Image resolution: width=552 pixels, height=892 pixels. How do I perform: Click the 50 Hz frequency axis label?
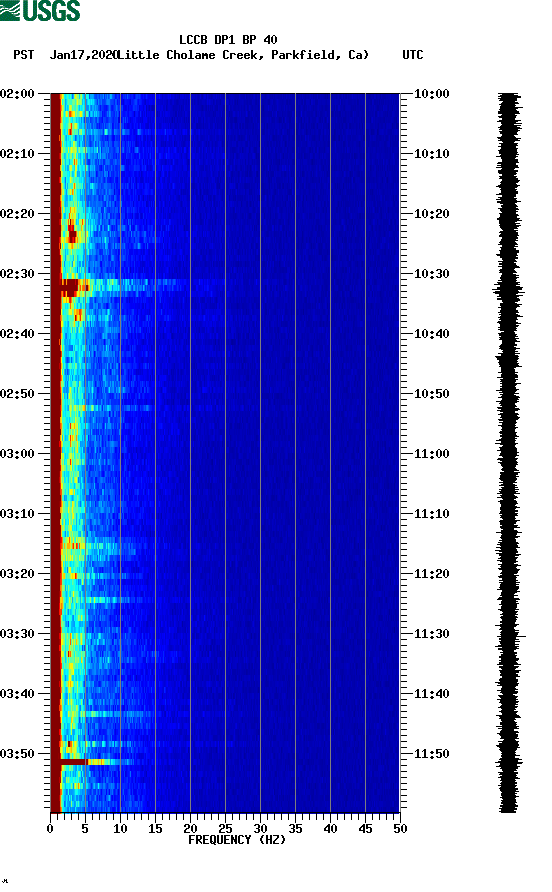[x=400, y=829]
